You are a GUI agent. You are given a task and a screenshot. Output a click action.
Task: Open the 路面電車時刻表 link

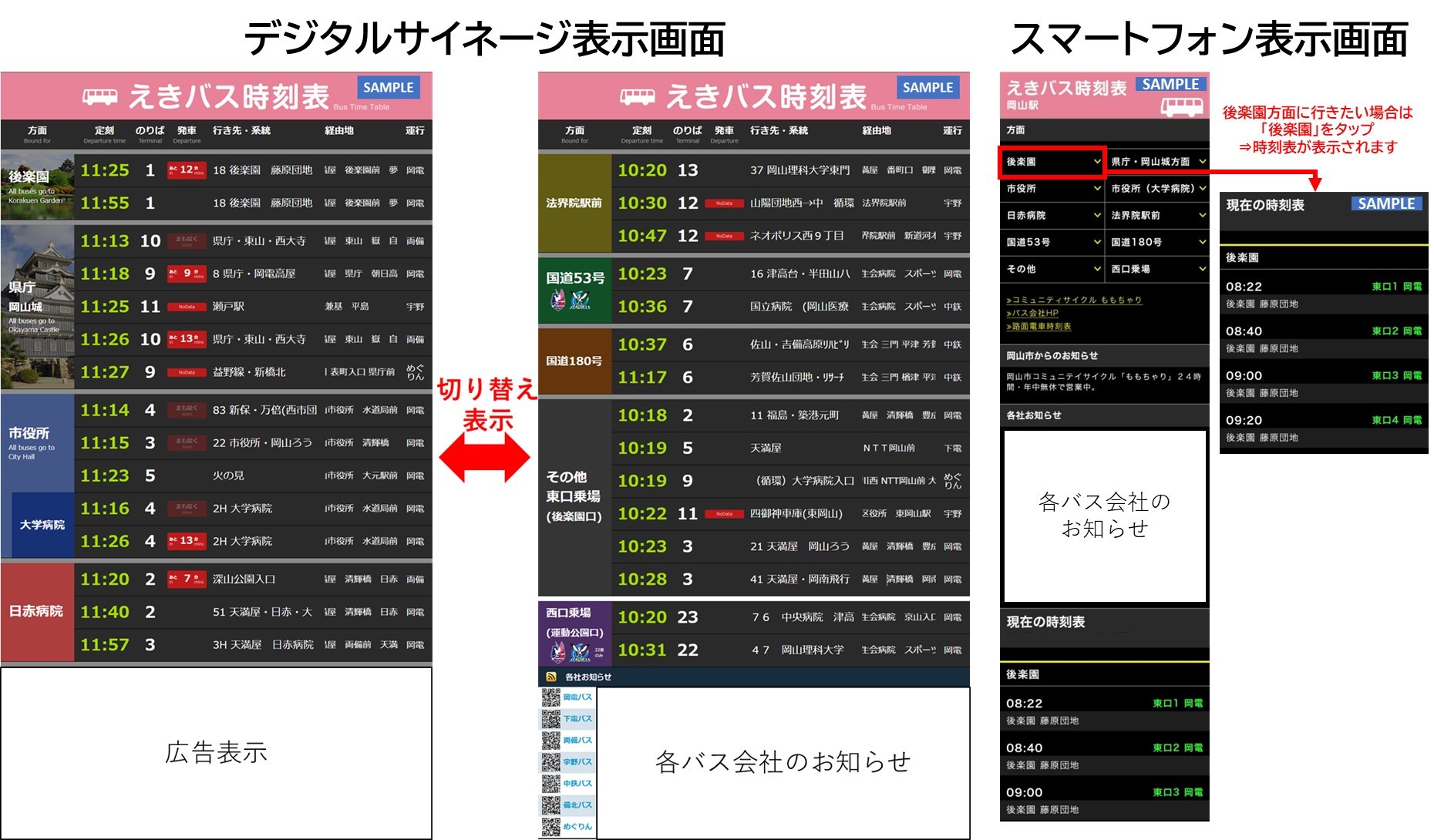pos(1038,327)
